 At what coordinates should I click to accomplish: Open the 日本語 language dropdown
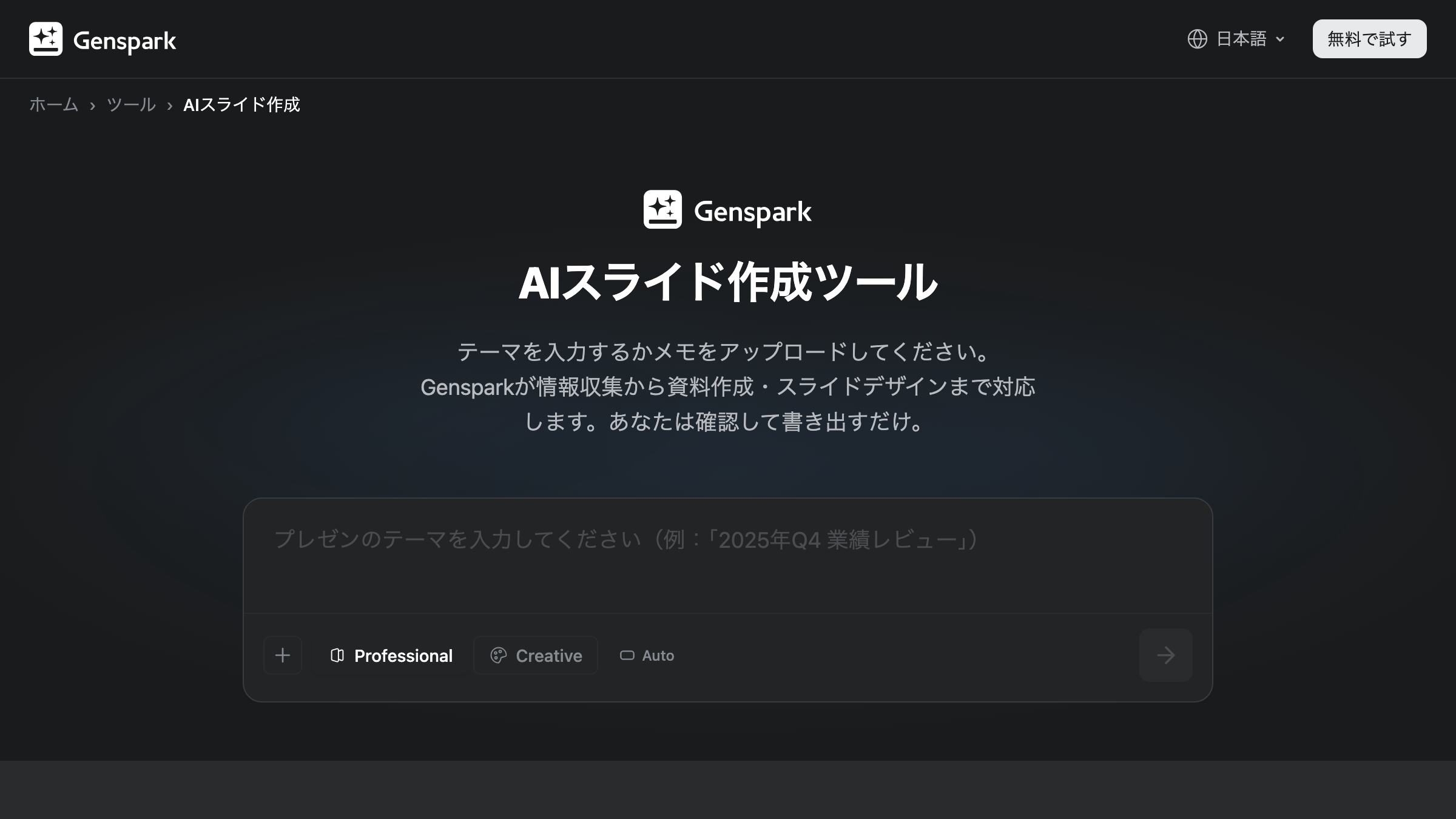tap(1236, 39)
